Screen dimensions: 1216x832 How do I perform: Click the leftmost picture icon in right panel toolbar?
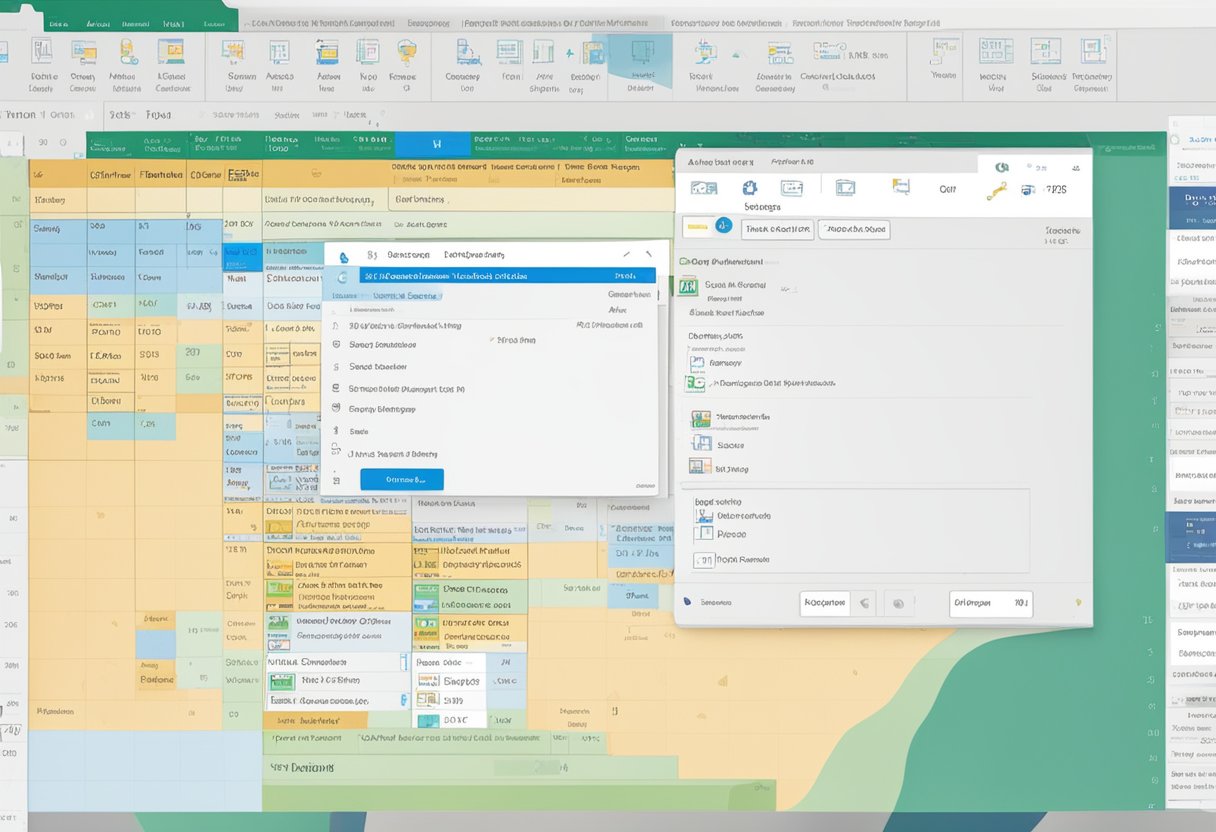point(704,188)
